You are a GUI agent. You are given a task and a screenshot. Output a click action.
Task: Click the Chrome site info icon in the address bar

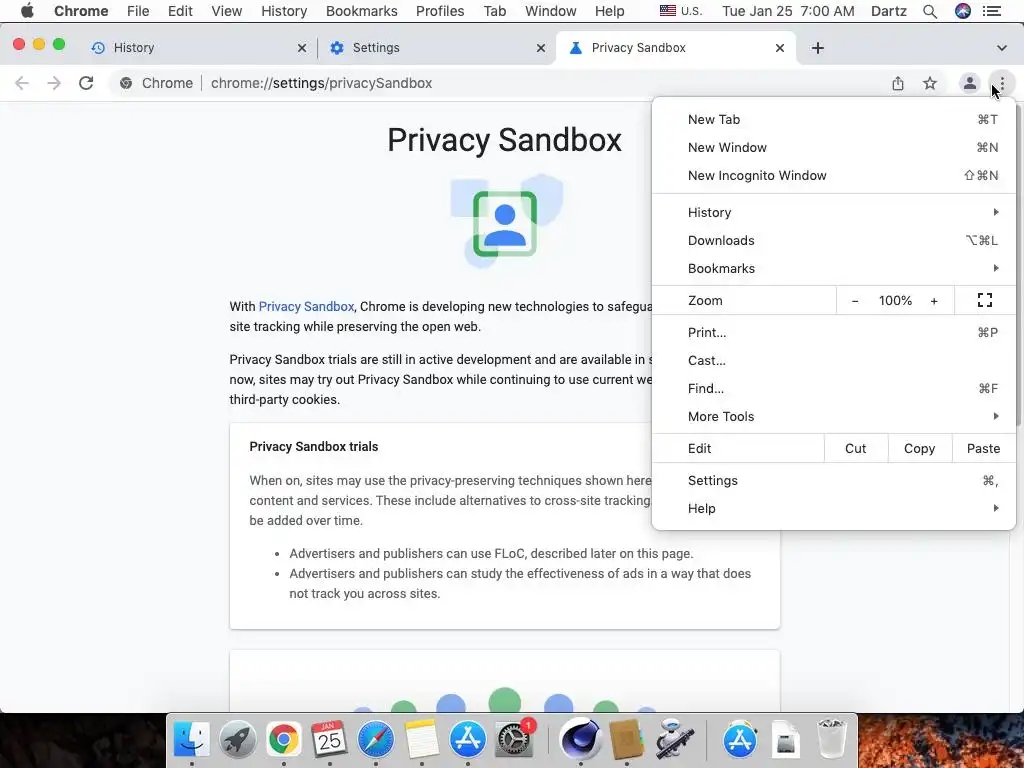pyautogui.click(x=126, y=83)
